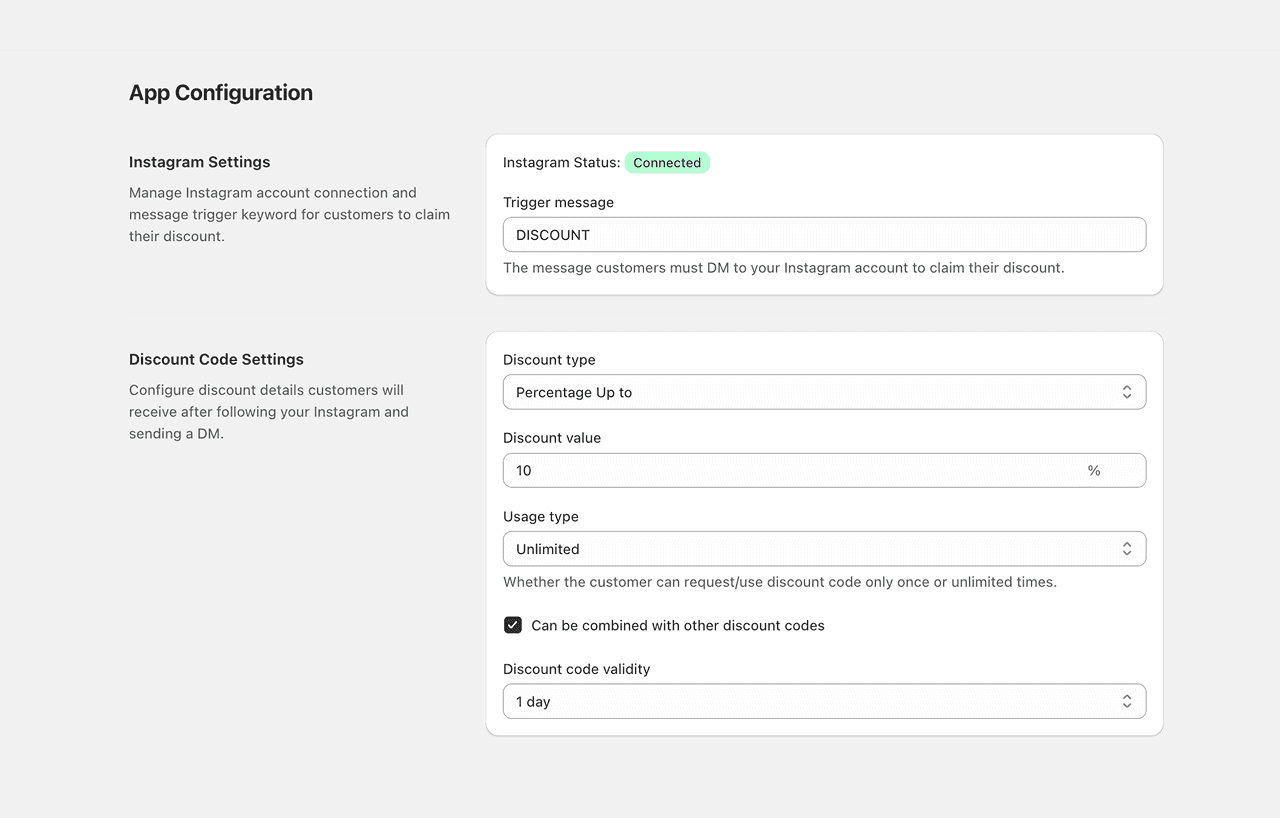Click the Discount code validity label

(577, 669)
